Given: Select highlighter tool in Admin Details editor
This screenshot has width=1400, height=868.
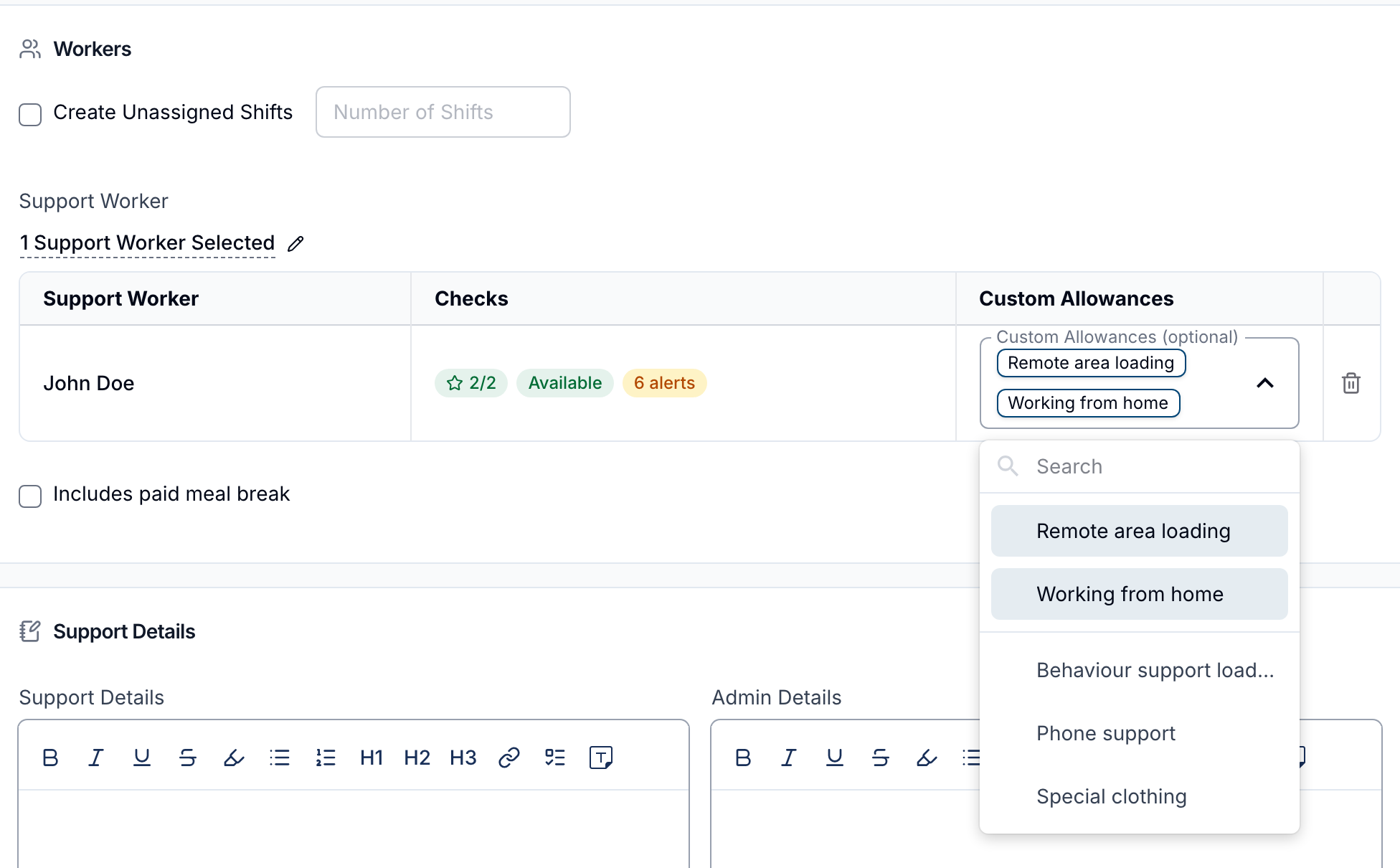Looking at the screenshot, I should tap(927, 758).
